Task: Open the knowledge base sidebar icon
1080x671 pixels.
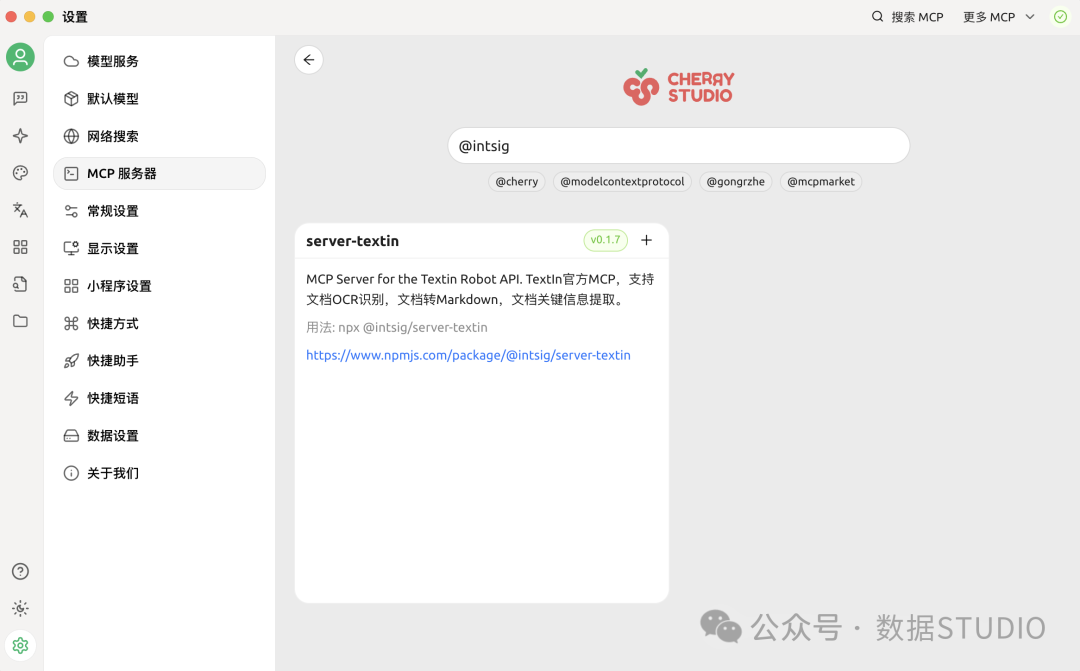Action: click(21, 284)
